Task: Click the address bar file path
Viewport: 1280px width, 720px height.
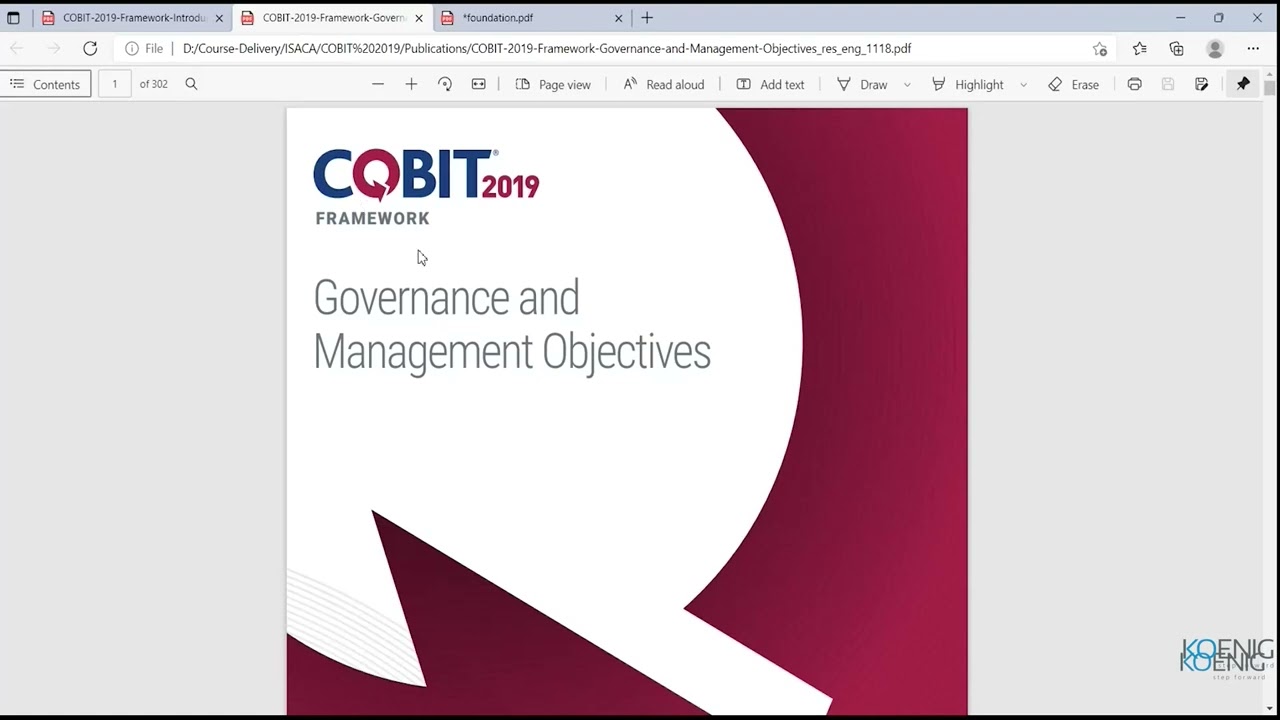Action: pos(547,48)
